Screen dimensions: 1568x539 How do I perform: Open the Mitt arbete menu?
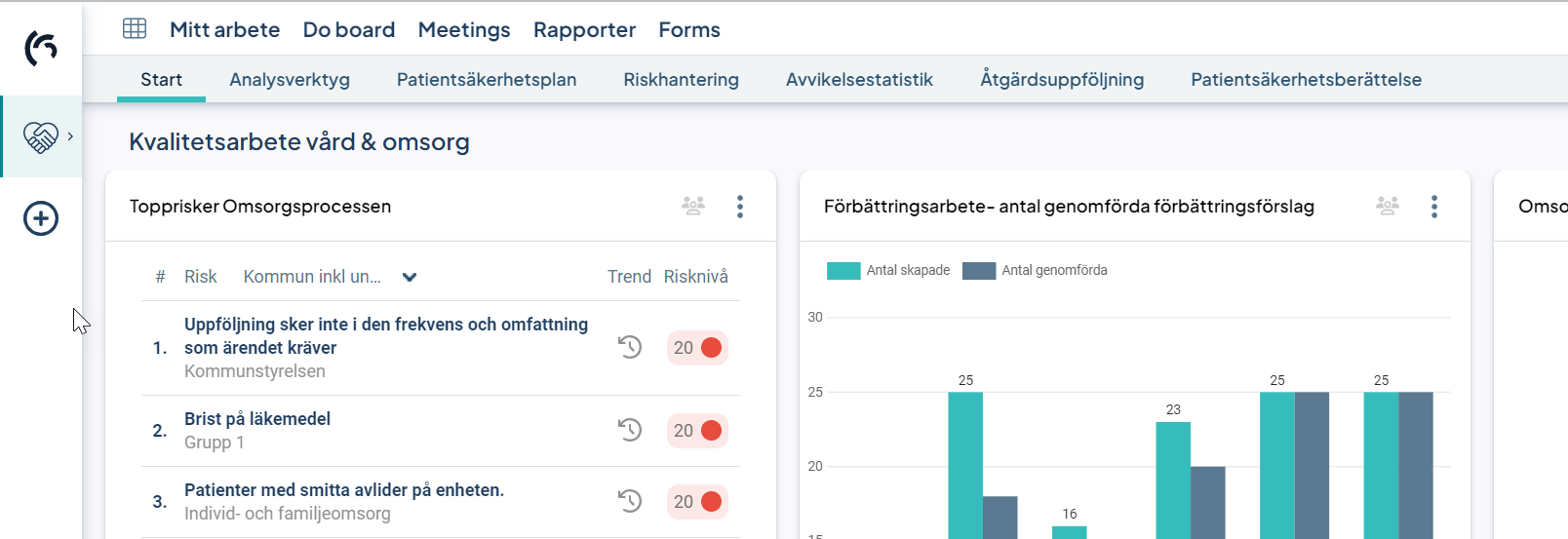click(224, 30)
